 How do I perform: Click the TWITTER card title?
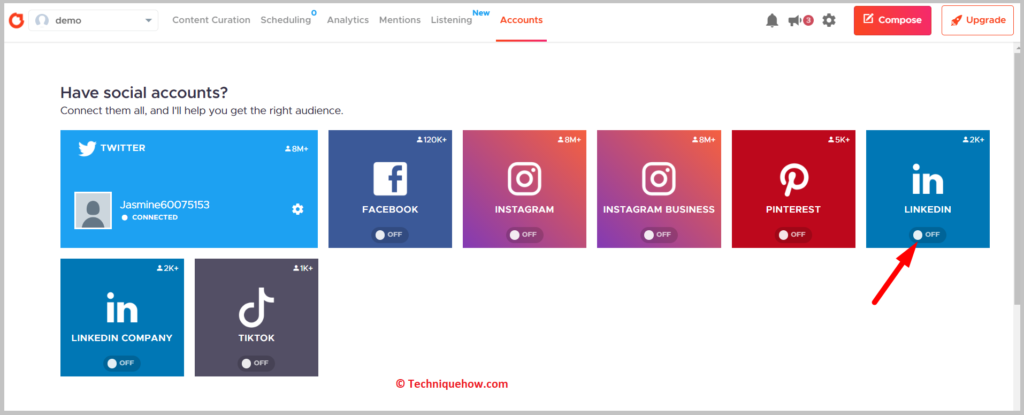(x=123, y=148)
